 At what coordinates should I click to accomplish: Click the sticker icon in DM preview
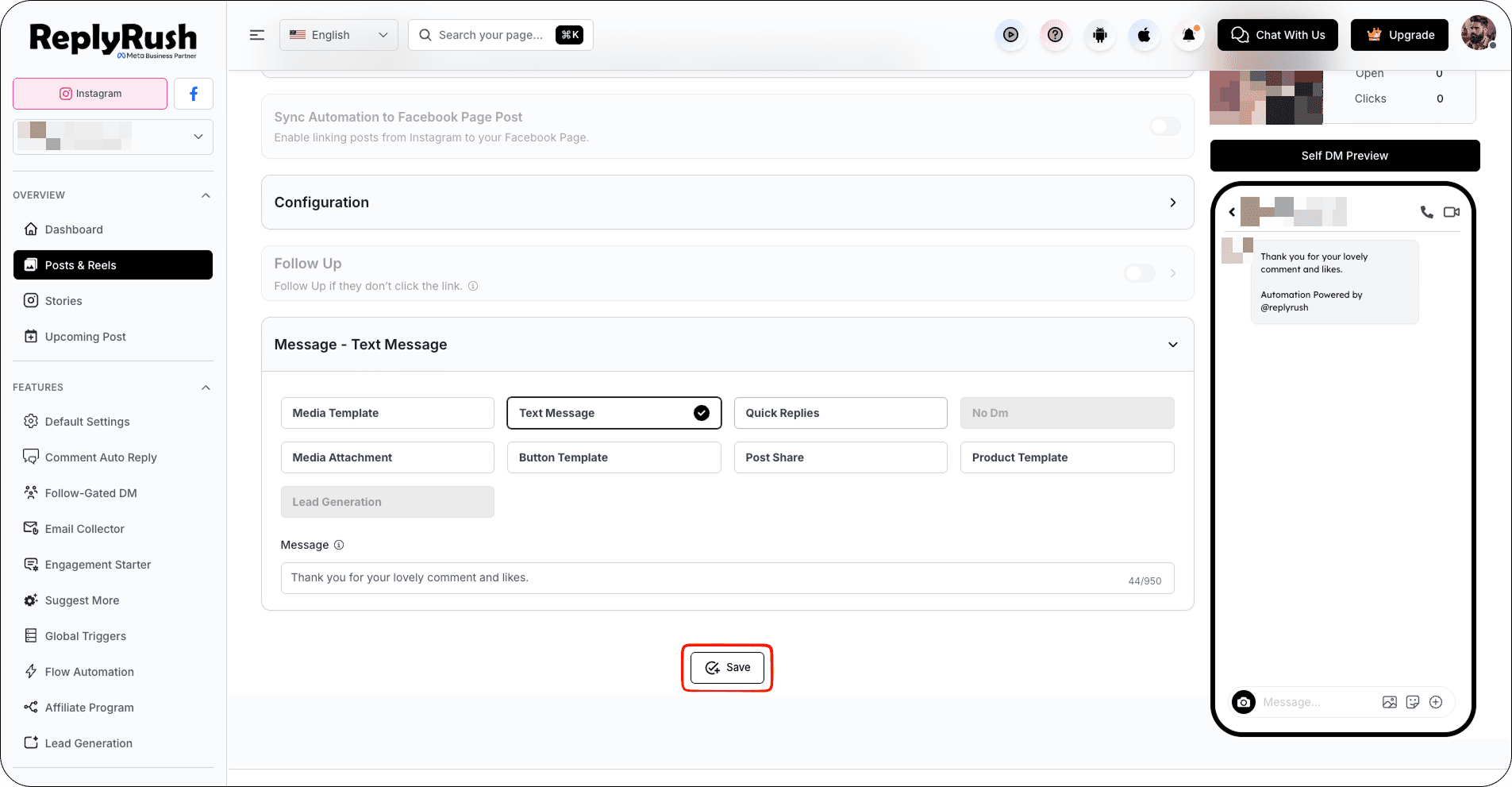[x=1413, y=702]
